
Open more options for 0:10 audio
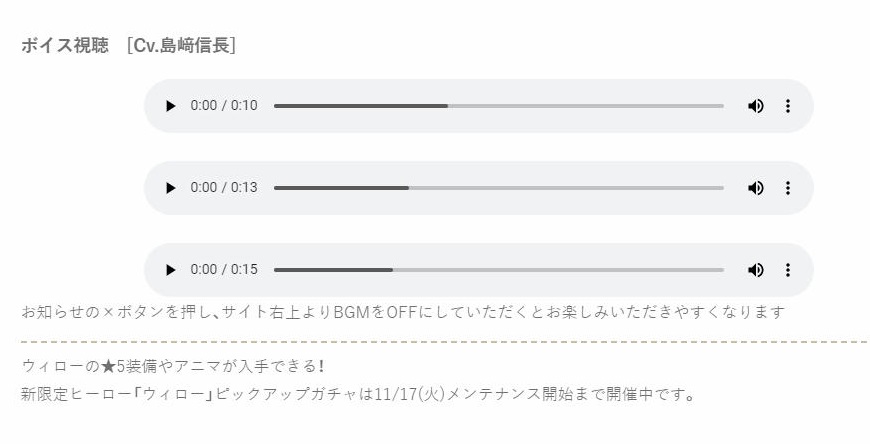[x=788, y=106]
